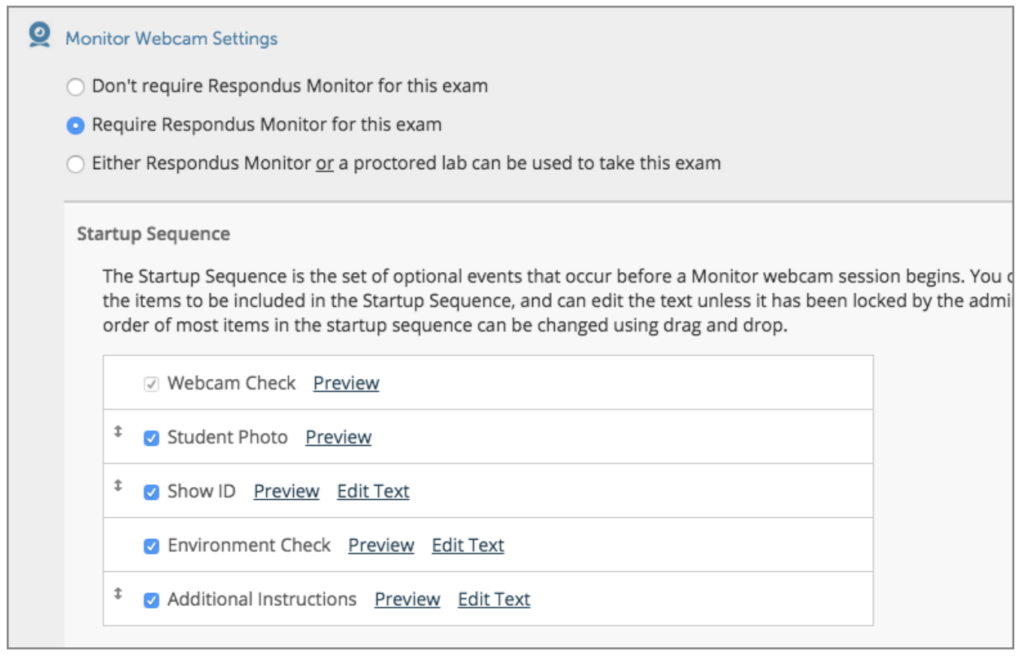Preview the Webcam Check step
Screen dimensions: 1024x657
[346, 382]
